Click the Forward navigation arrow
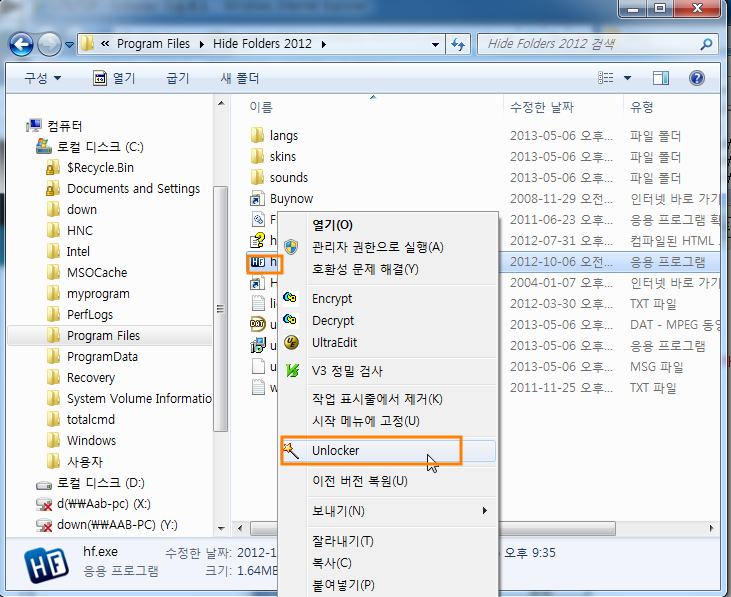 (x=49, y=45)
